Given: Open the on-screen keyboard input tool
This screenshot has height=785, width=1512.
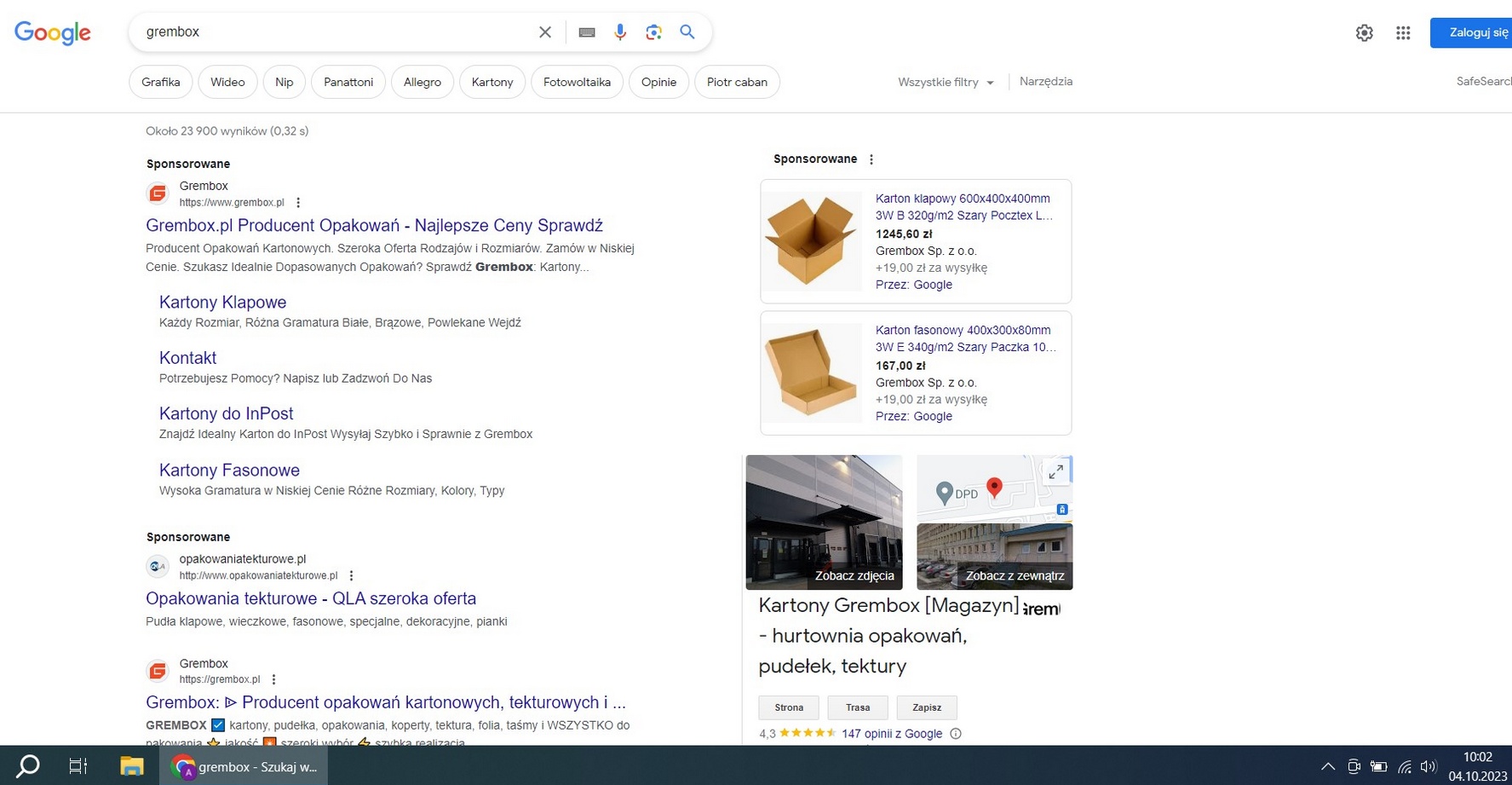Looking at the screenshot, I should click(x=587, y=32).
